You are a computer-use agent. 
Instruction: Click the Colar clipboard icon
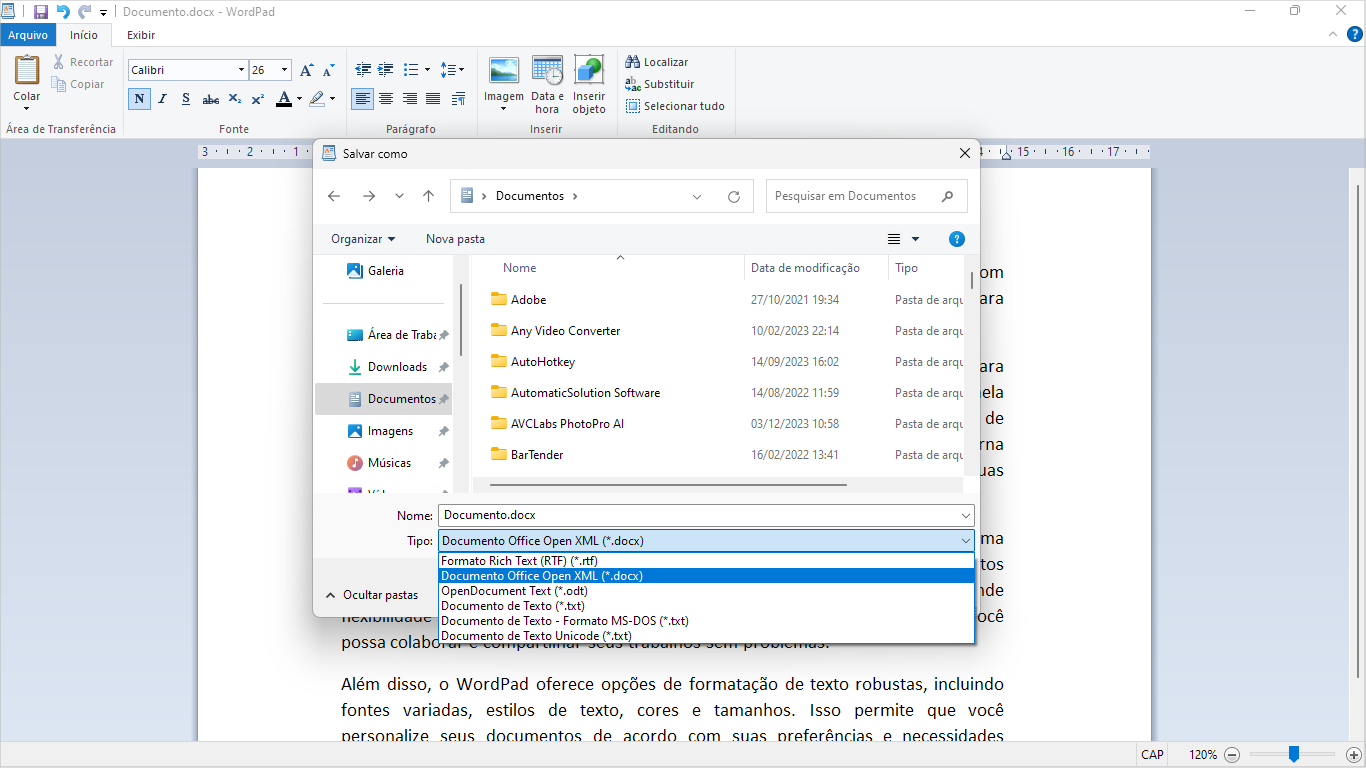coord(27,70)
